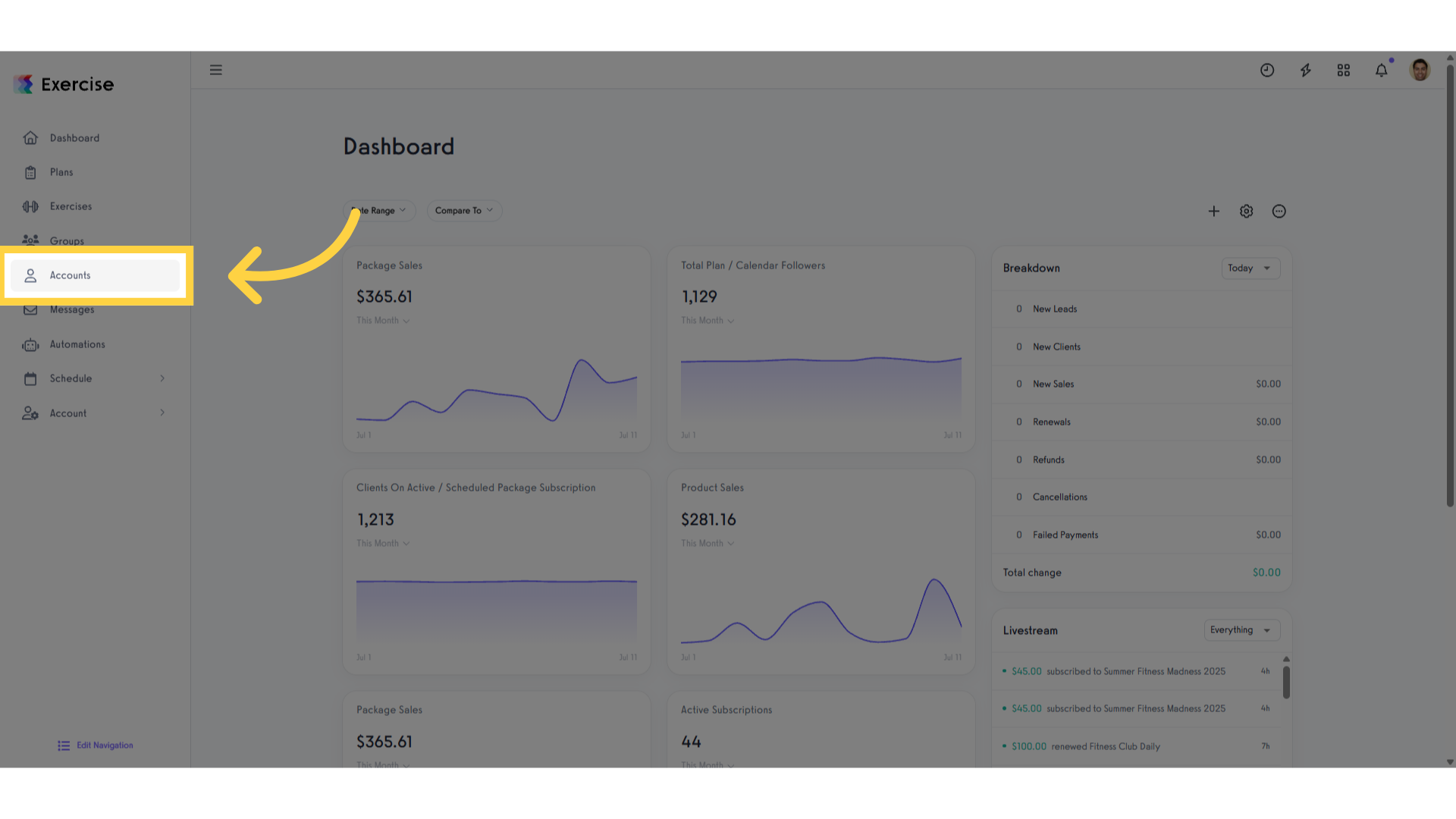
Task: Expand the Schedule menu chevron
Action: click(x=162, y=378)
